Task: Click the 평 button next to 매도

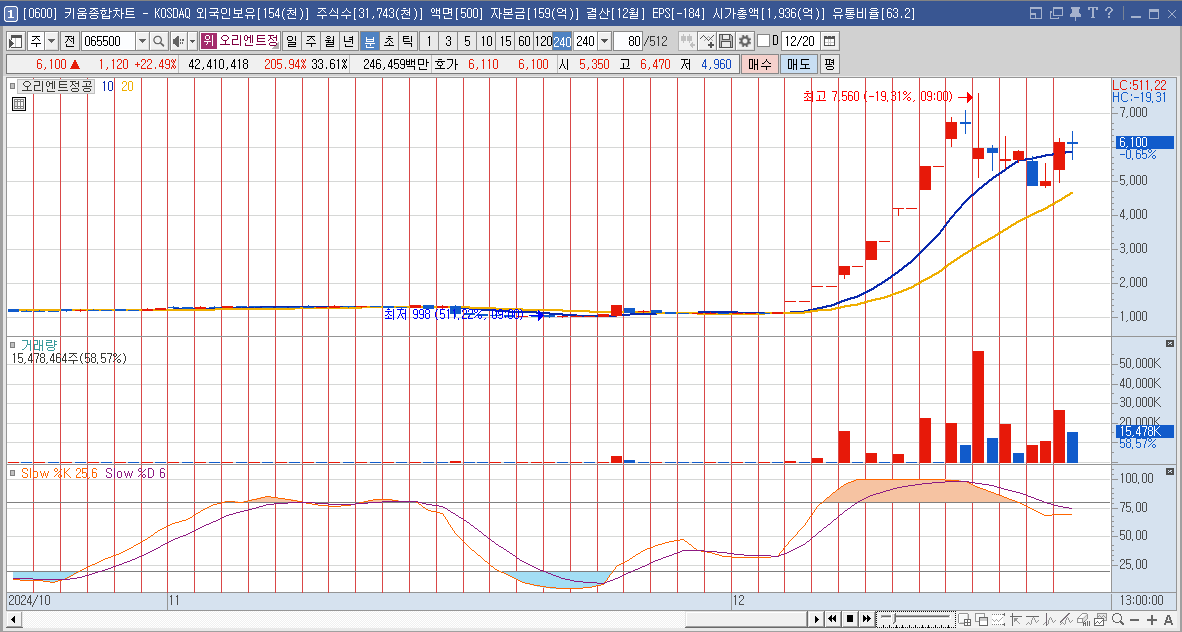Action: click(x=829, y=65)
